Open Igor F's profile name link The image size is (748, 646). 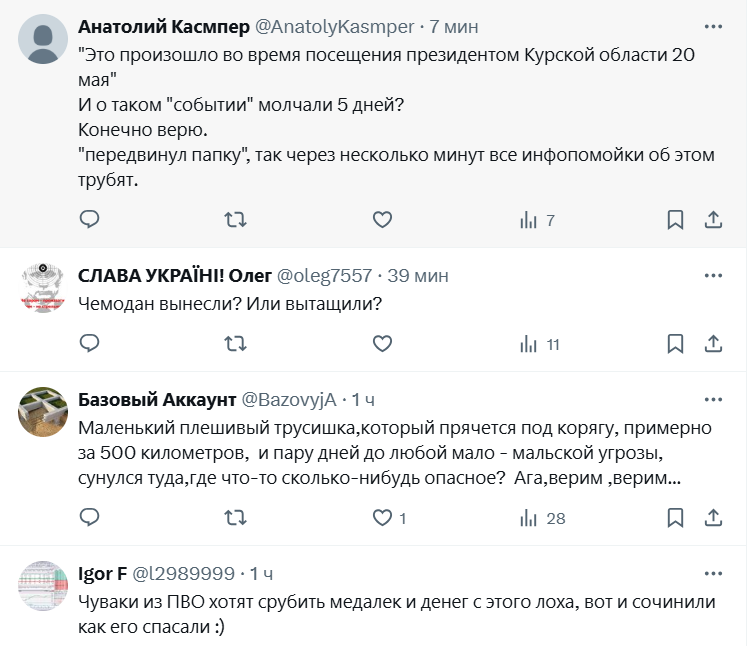pos(102,574)
